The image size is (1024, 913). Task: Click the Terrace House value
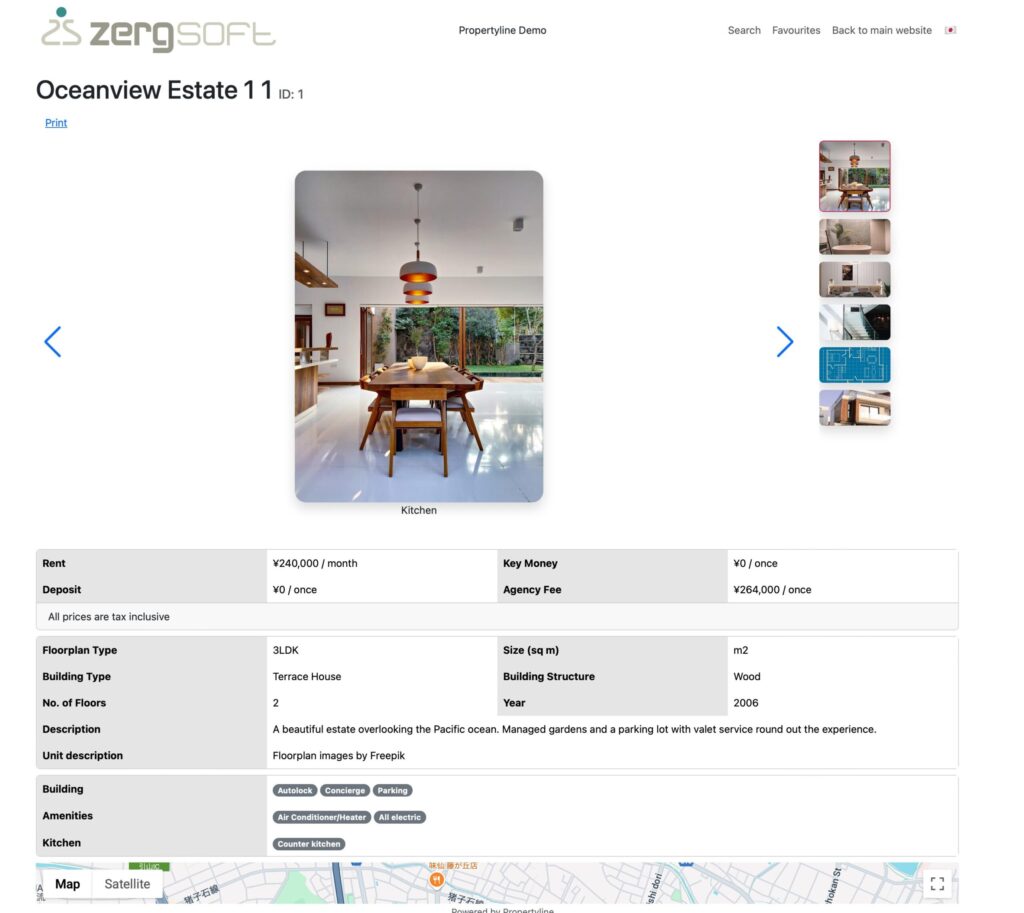(307, 677)
